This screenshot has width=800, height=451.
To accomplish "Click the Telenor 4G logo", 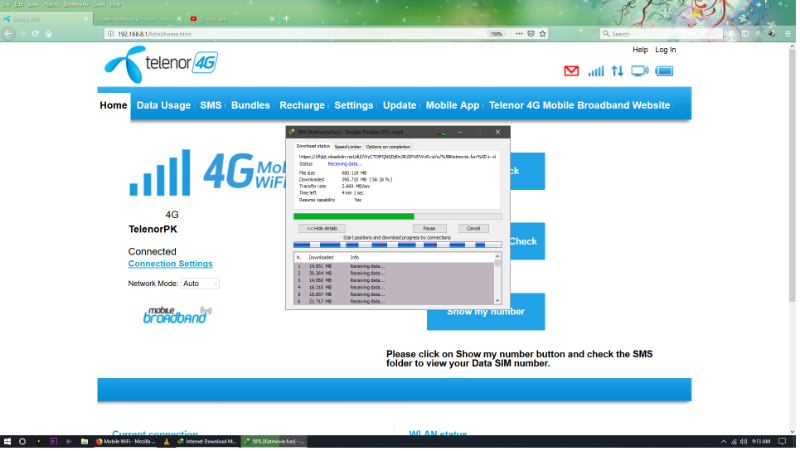I will 162,65.
